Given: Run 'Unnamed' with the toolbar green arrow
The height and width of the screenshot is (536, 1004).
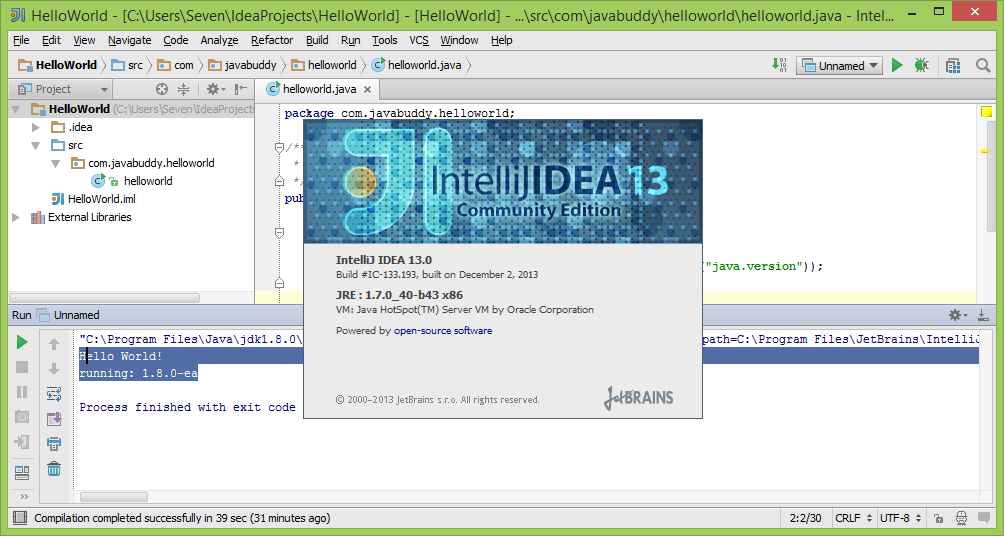Looking at the screenshot, I should 897,65.
